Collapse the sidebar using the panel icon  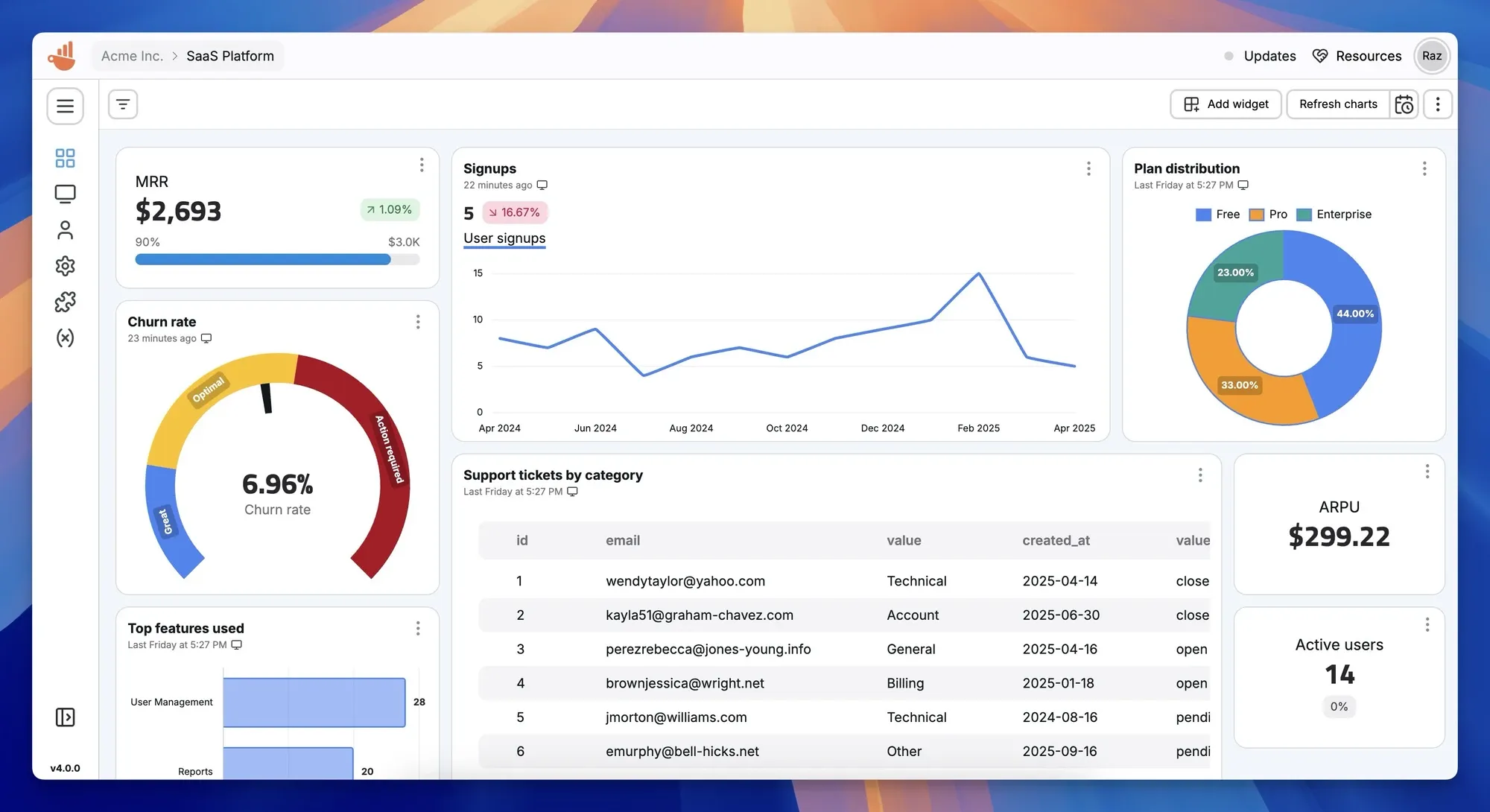pyautogui.click(x=65, y=717)
